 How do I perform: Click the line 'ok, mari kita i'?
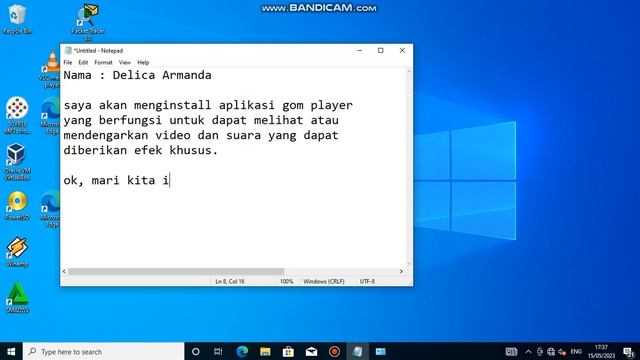[116, 180]
